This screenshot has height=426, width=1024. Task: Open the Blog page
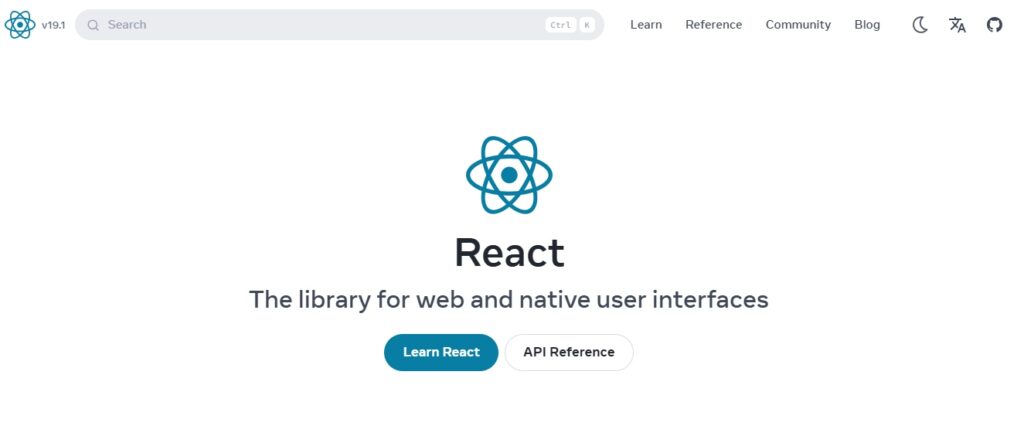[867, 25]
